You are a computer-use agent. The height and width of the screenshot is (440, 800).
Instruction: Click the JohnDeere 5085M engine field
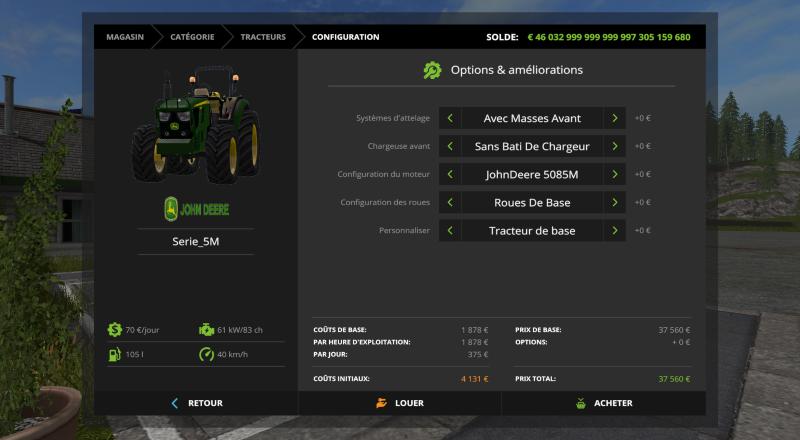pyautogui.click(x=533, y=174)
